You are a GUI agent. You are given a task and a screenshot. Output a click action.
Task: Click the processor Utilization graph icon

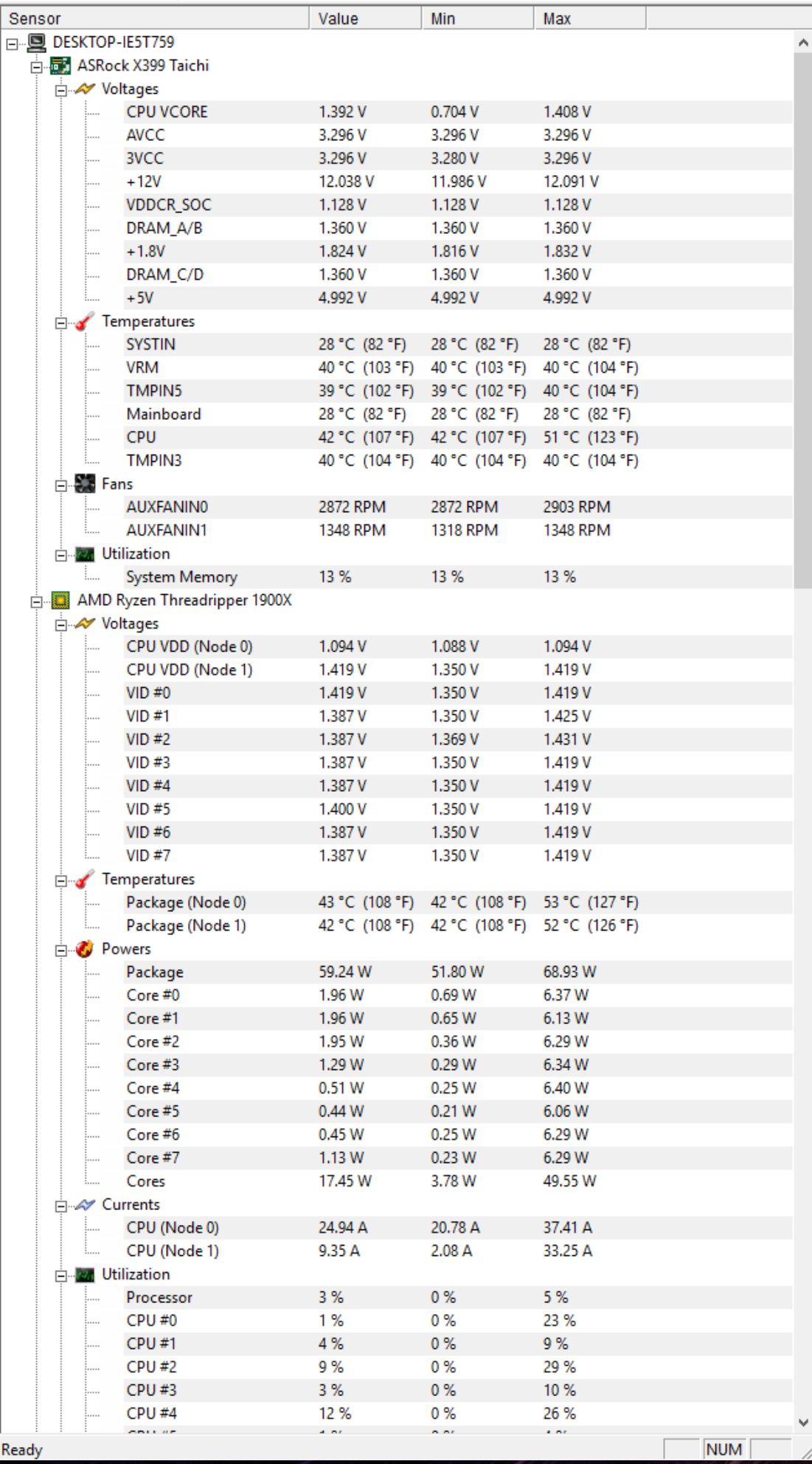(x=85, y=1274)
